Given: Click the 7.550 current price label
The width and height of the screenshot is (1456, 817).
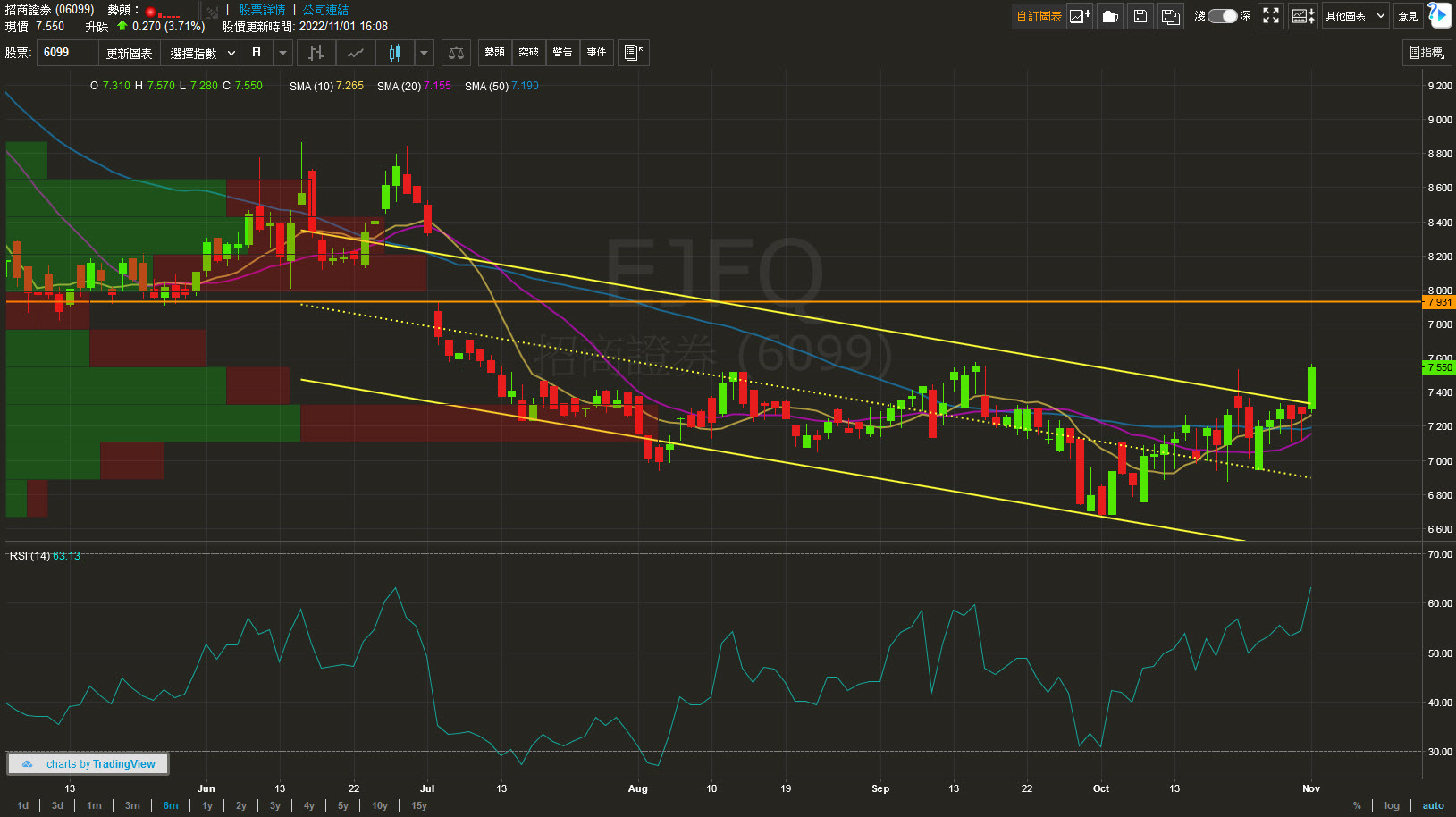Looking at the screenshot, I should click(x=1439, y=367).
